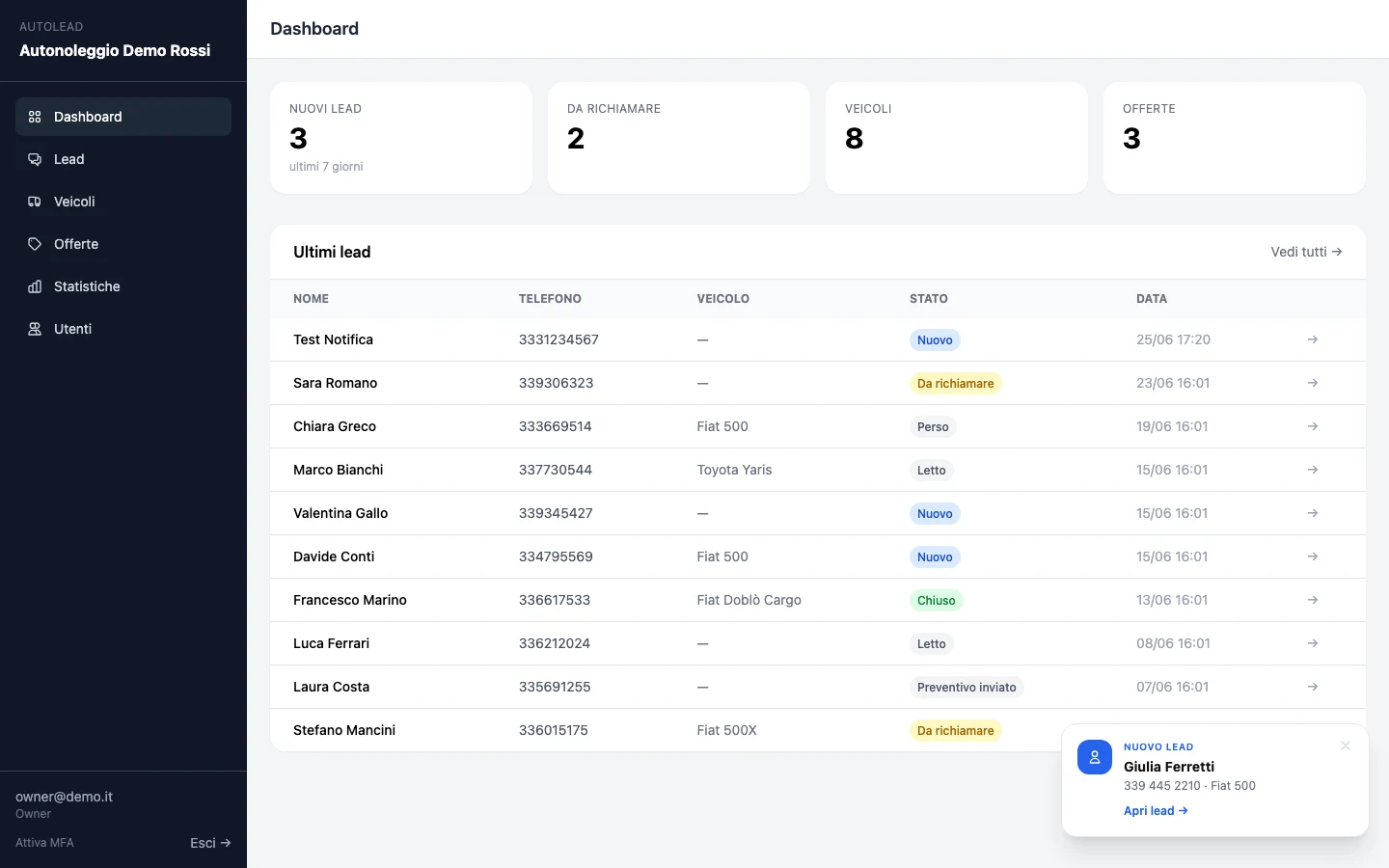Click the Statistiche bar chart icon

35,286
